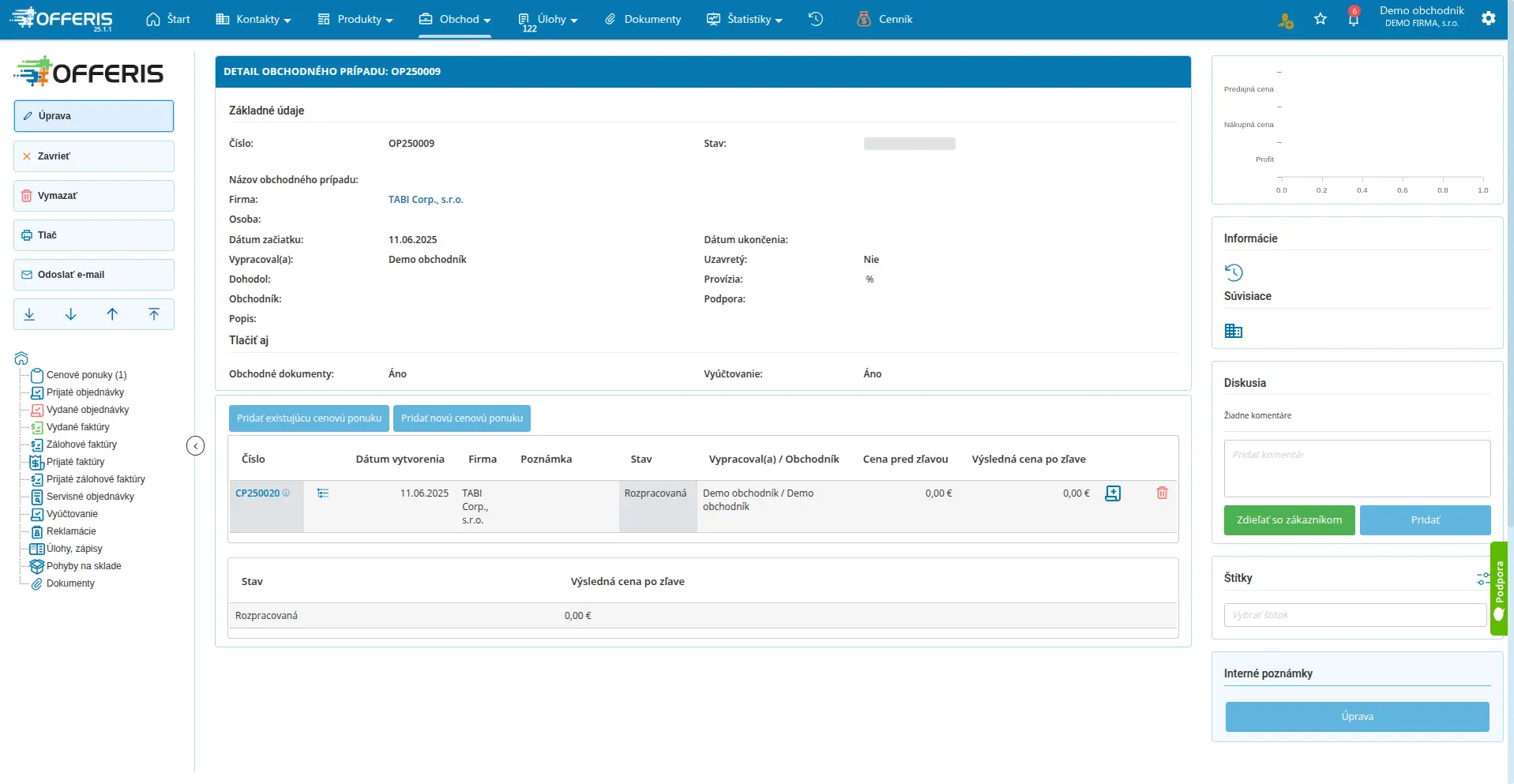This screenshot has width=1514, height=784.
Task: Go to the Štart page
Action: (168, 19)
